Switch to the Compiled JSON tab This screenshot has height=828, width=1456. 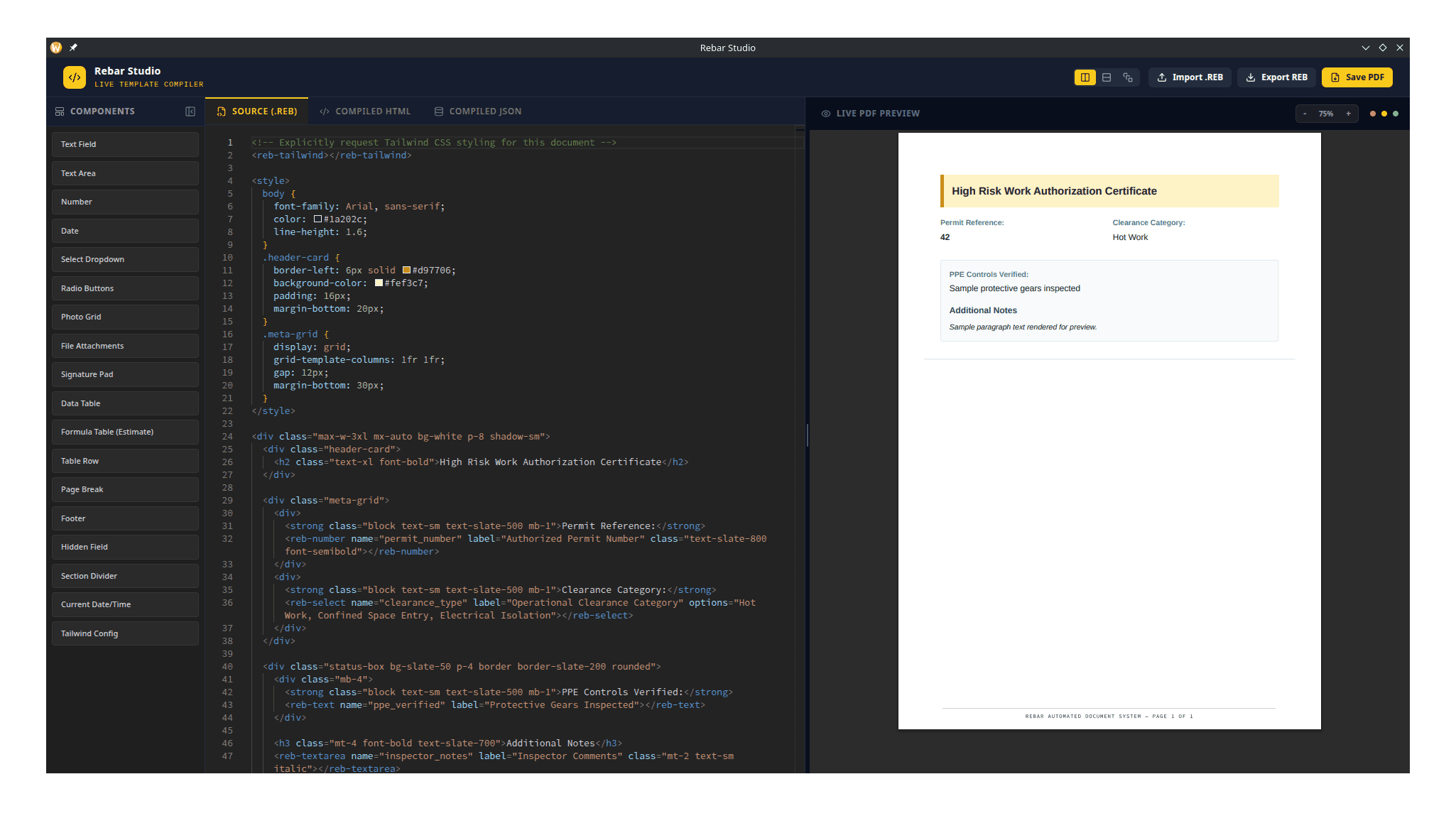click(478, 111)
